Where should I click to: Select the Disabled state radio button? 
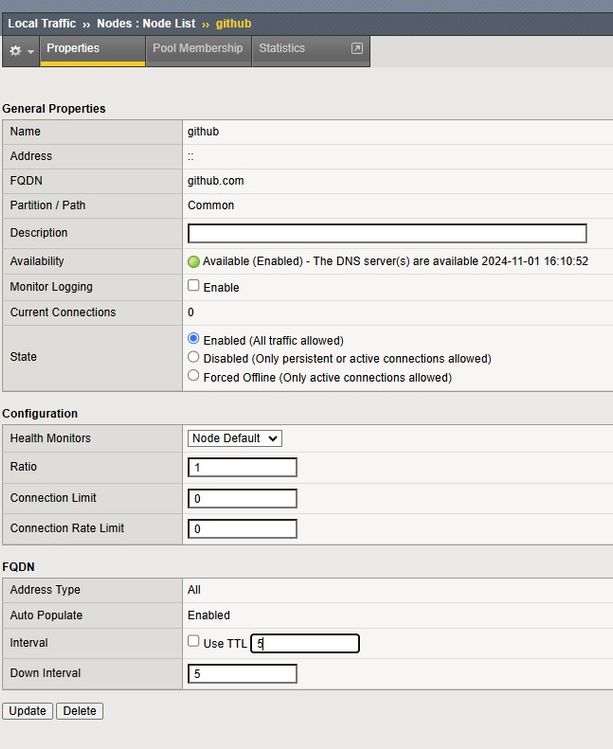tap(194, 357)
